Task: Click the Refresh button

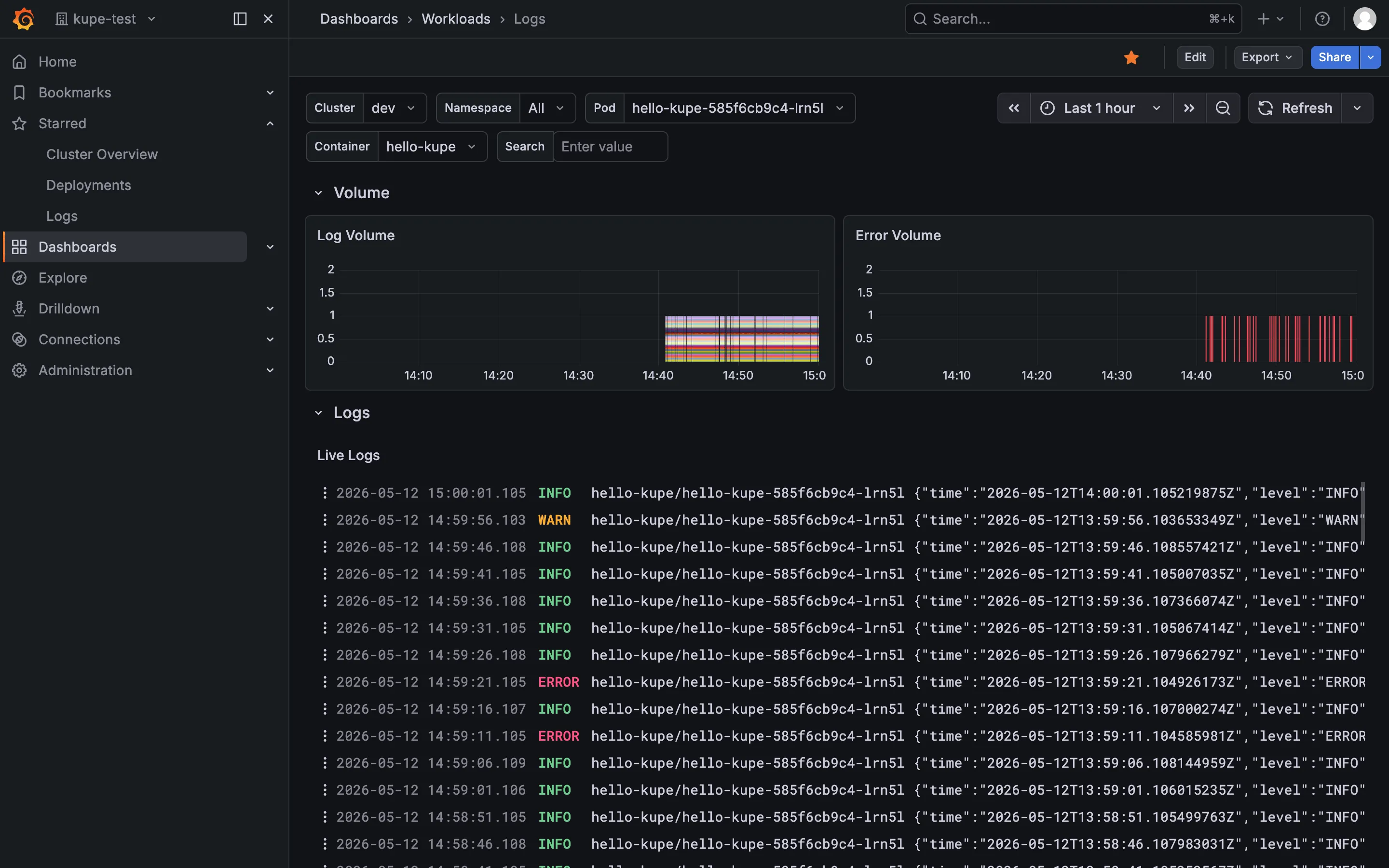Action: tap(1295, 108)
